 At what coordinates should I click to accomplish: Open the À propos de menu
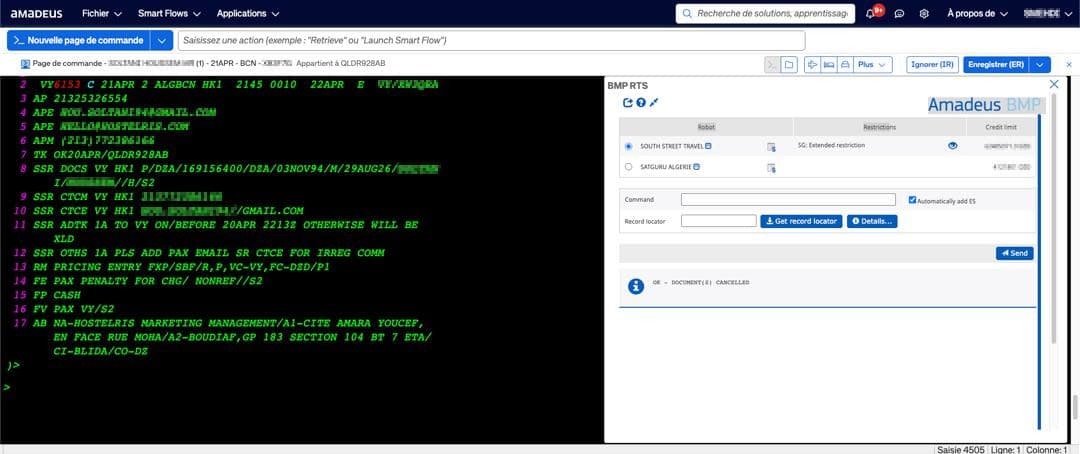click(x=977, y=14)
